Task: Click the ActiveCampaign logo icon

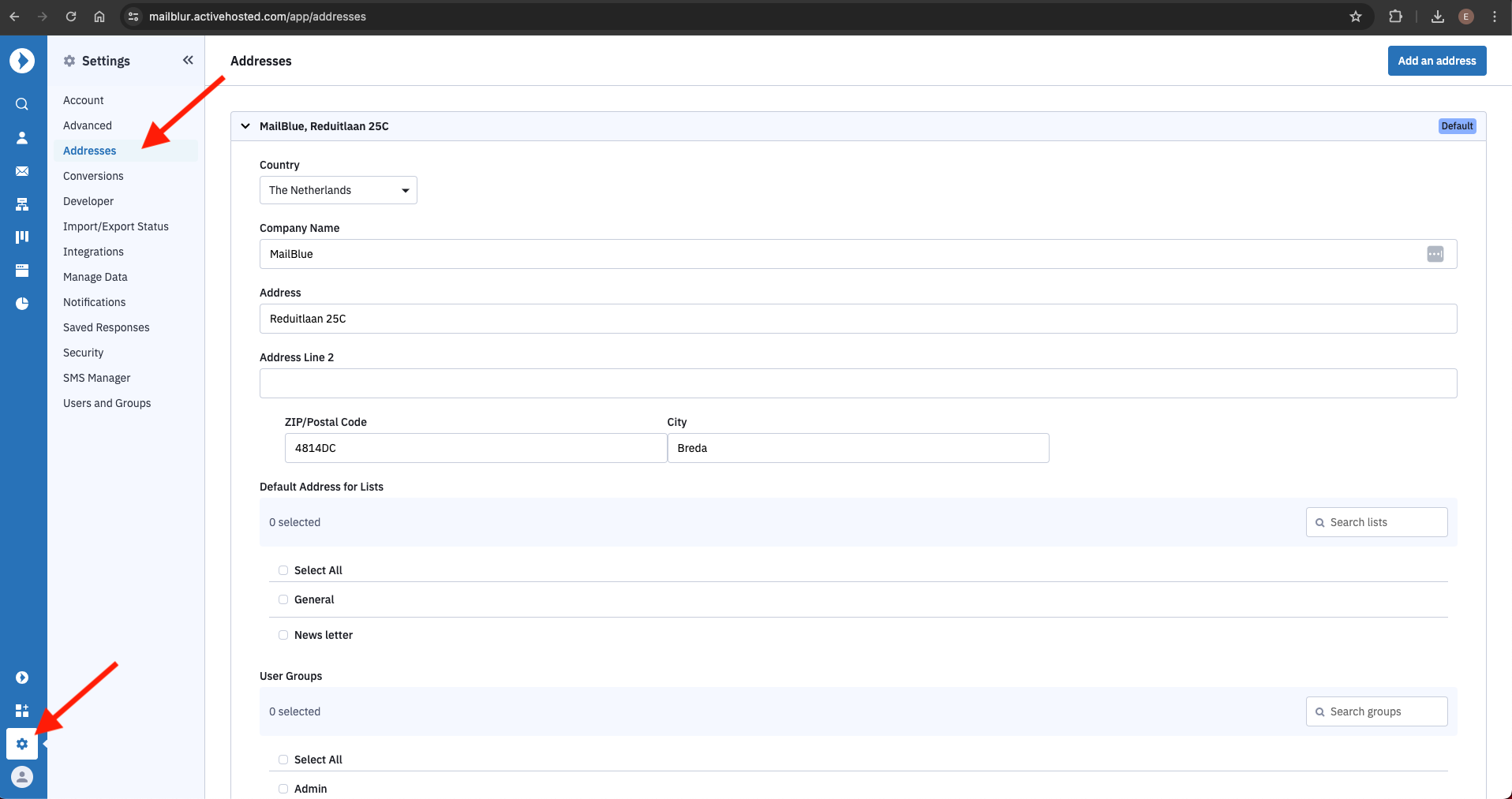Action: [22, 61]
